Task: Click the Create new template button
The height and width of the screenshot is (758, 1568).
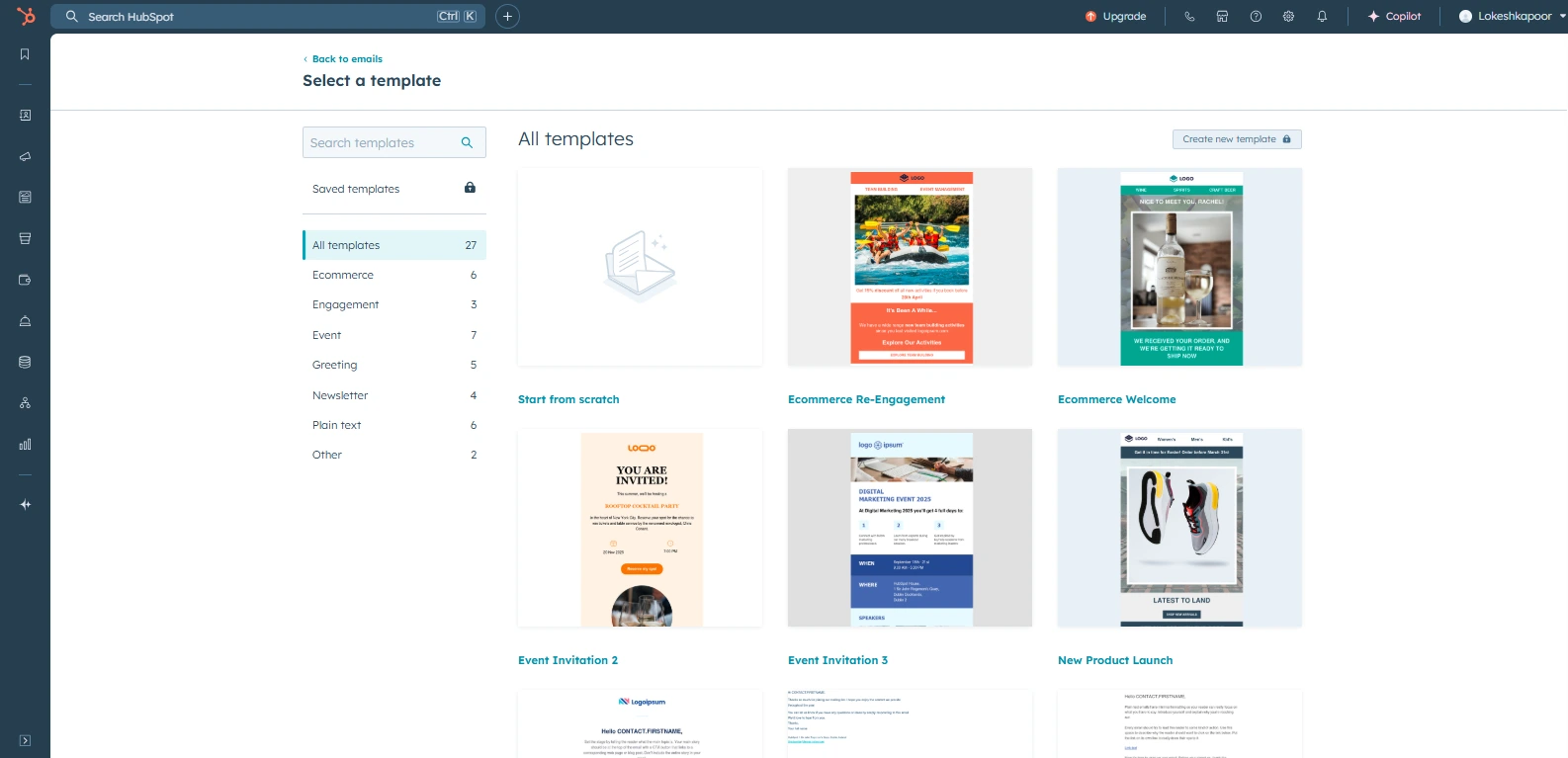Action: 1236,139
